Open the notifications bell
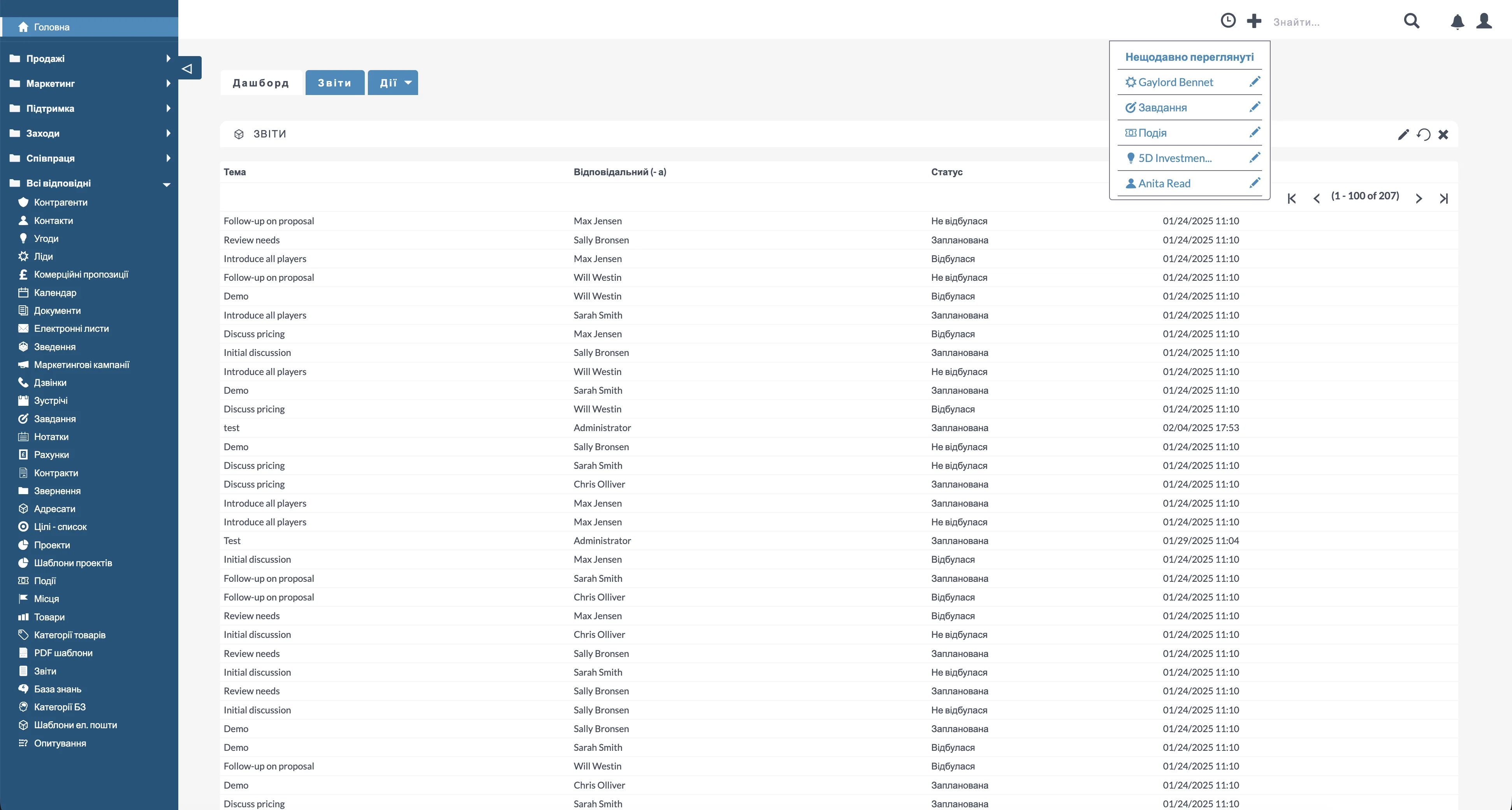 pos(1457,22)
